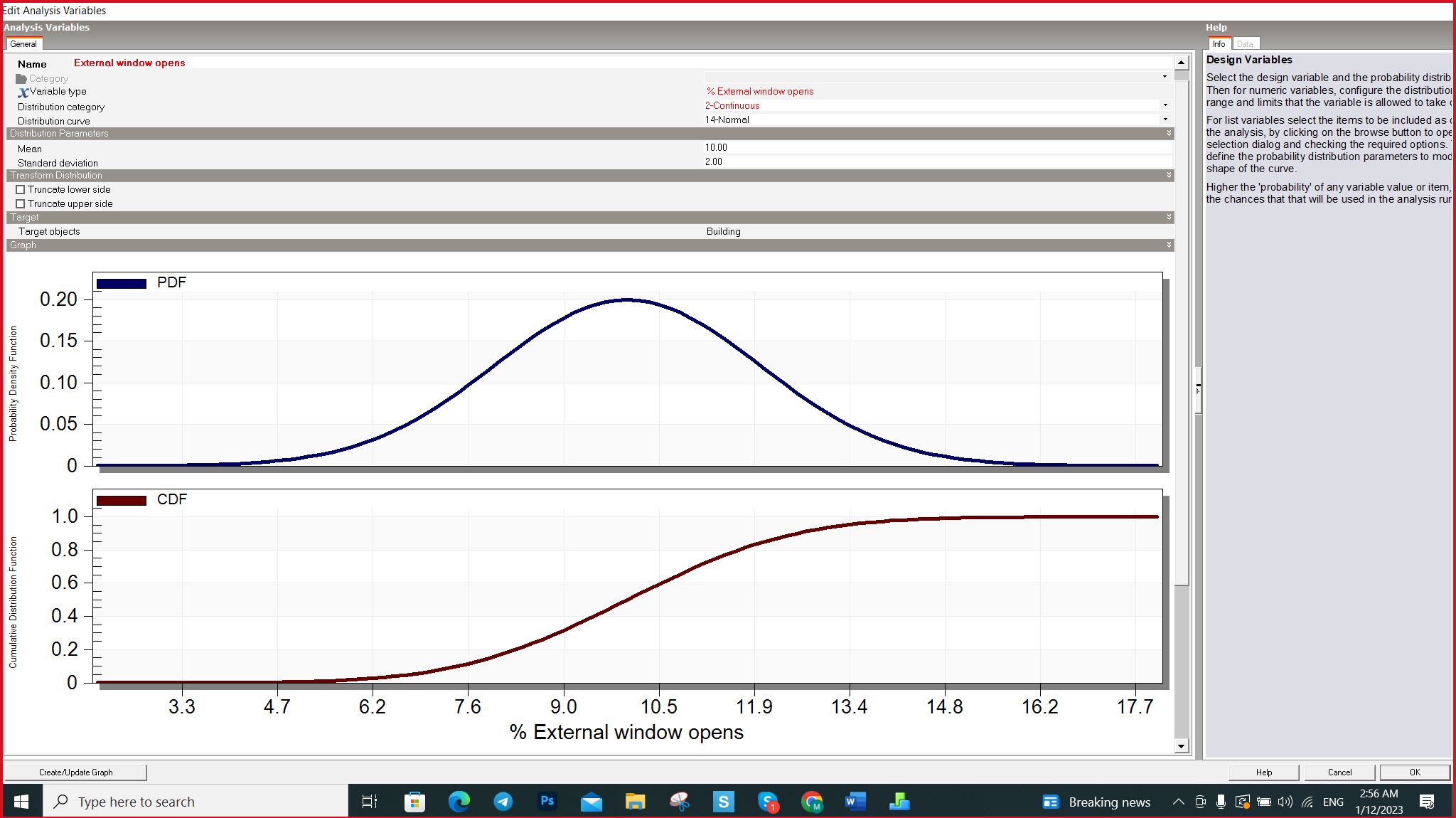The image size is (1456, 818).
Task: Collapse the Target section
Action: coord(1169,217)
